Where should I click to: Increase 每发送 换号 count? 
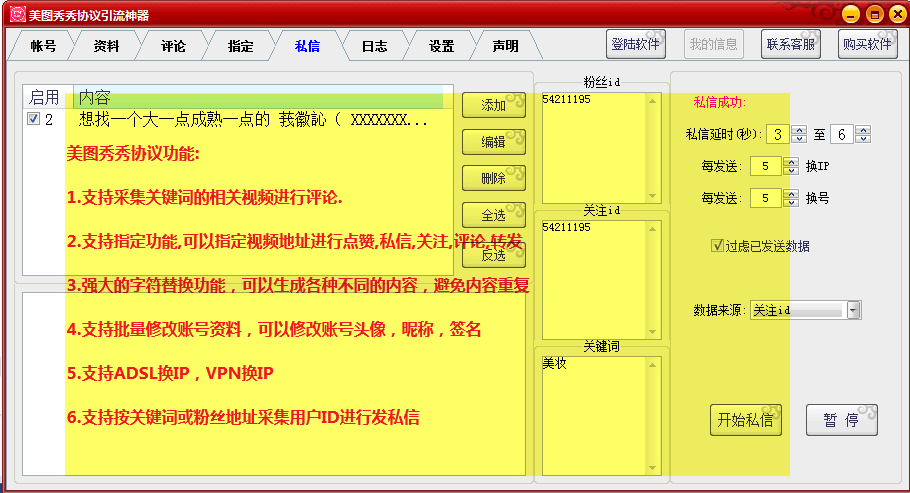(791, 194)
